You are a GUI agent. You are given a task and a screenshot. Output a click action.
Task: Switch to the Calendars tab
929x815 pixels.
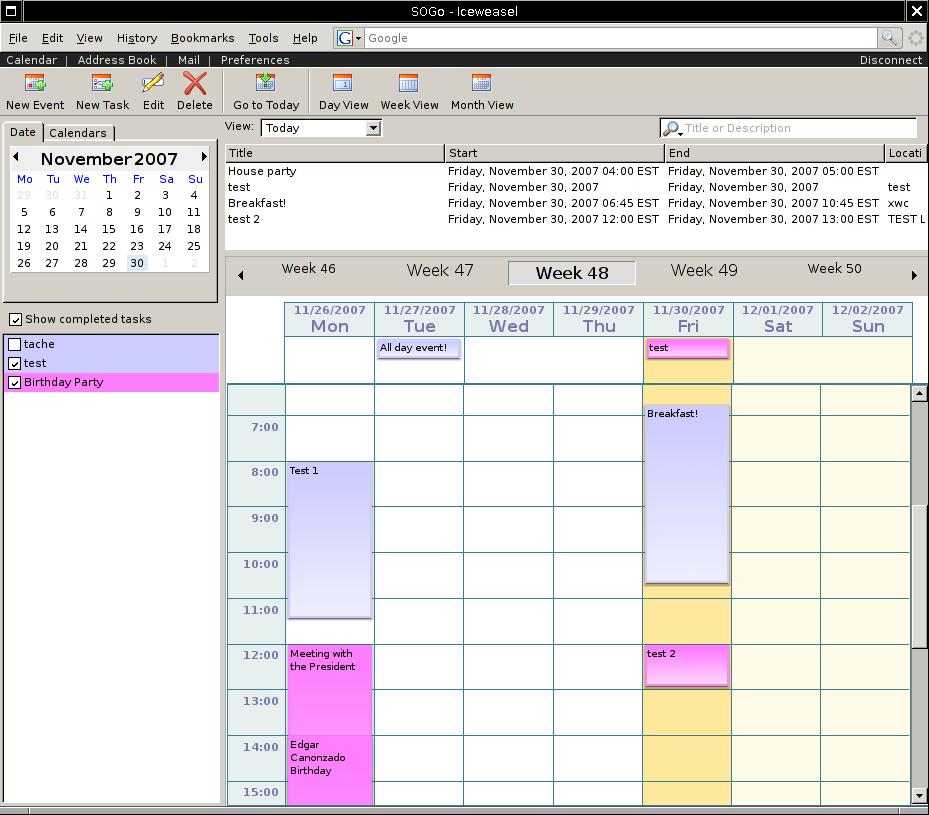pyautogui.click(x=78, y=133)
